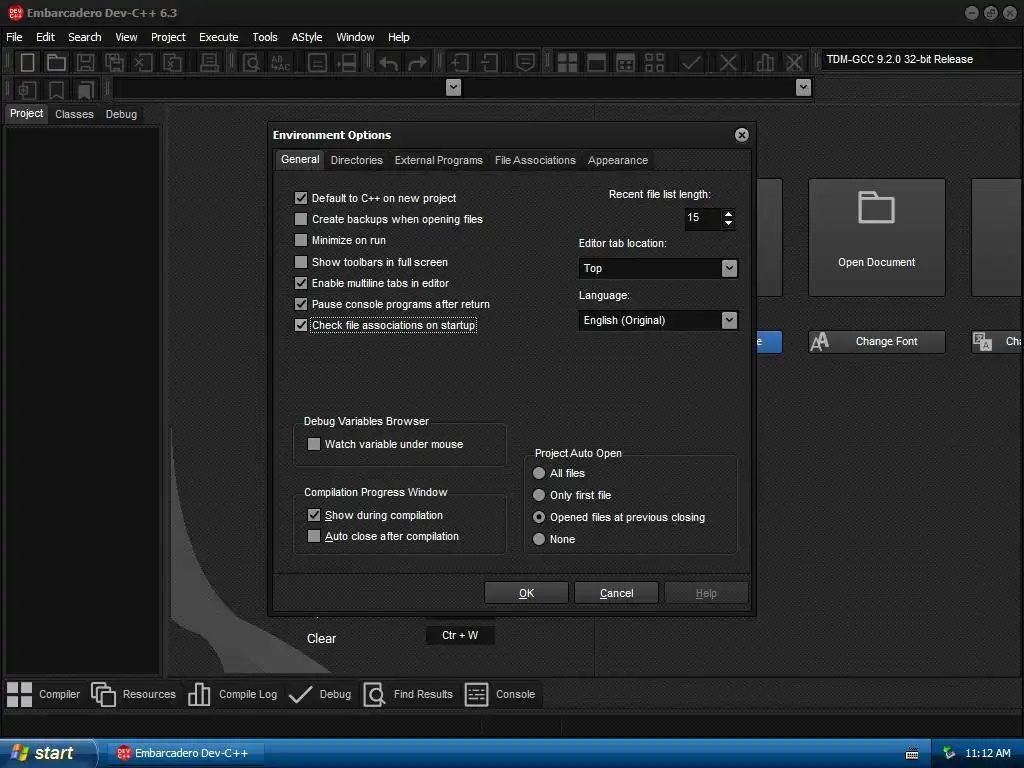This screenshot has width=1024, height=768.
Task: Uncheck Default to C++ on new project
Action: click(x=300, y=198)
